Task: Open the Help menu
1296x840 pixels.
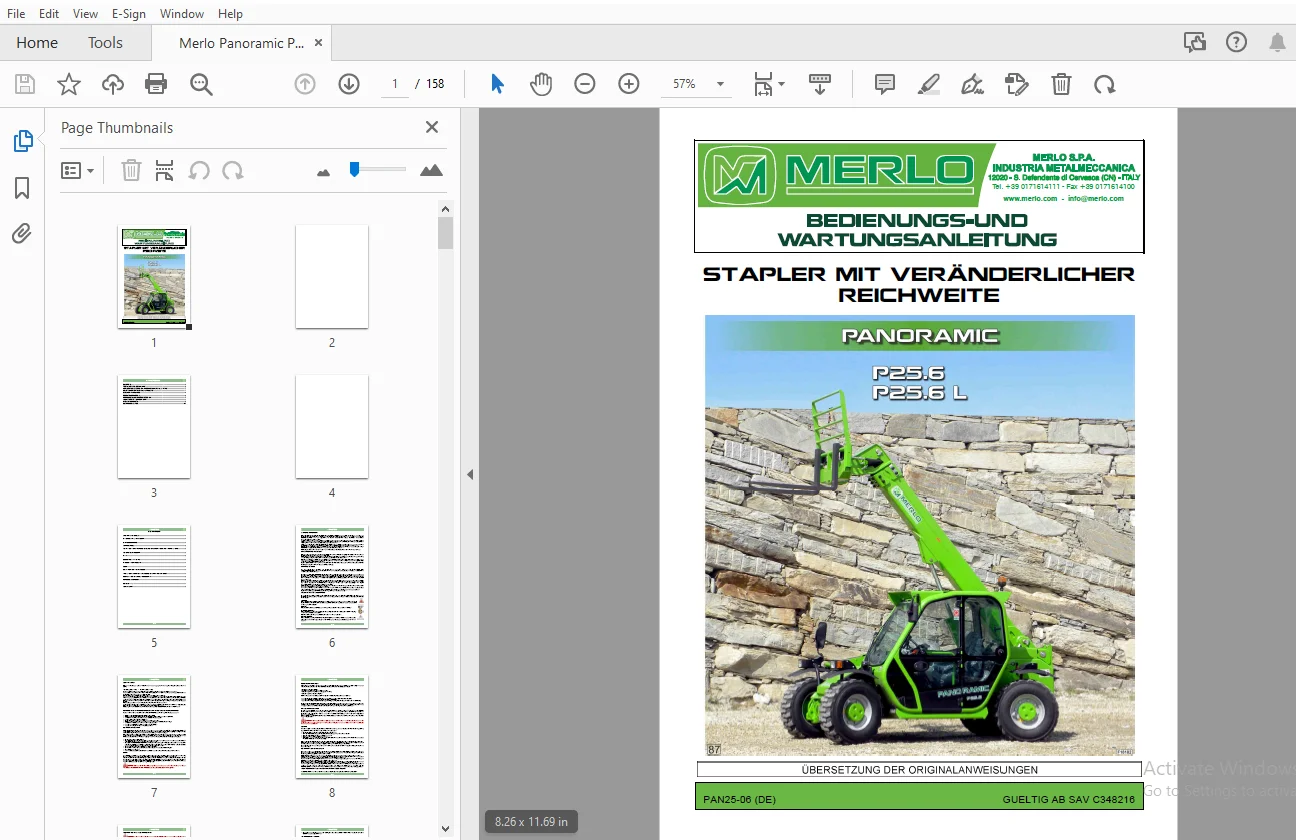Action: (230, 14)
